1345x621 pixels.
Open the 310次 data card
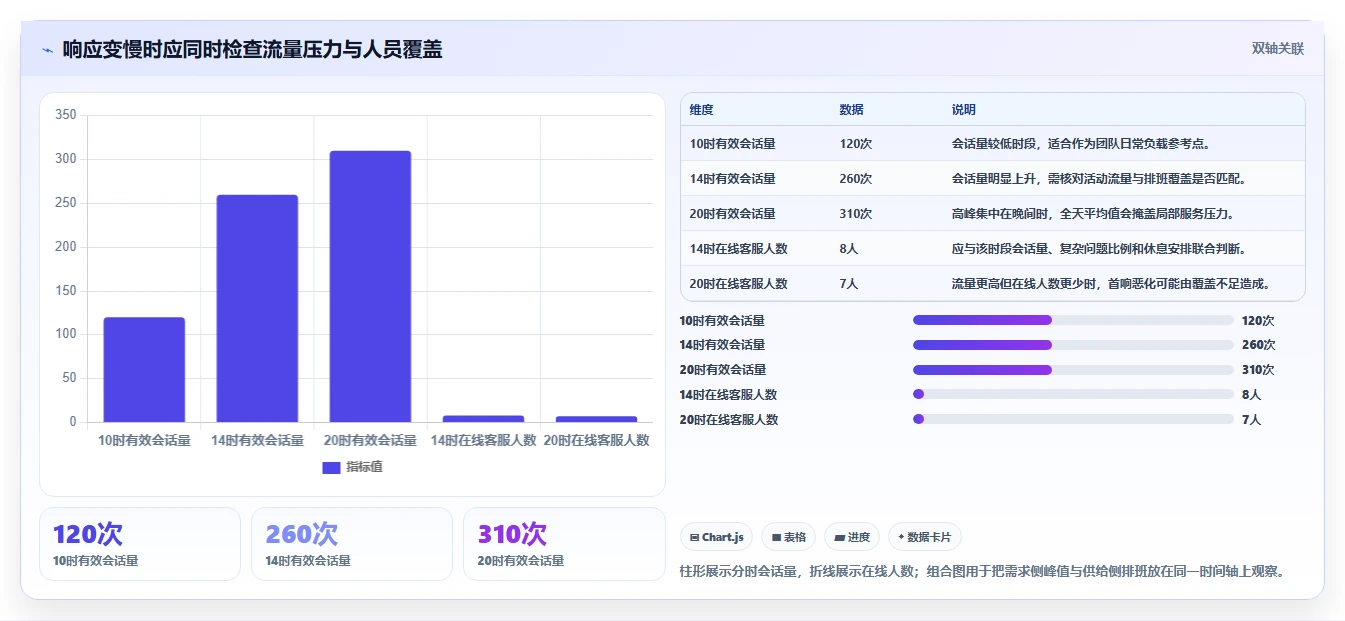(x=564, y=544)
